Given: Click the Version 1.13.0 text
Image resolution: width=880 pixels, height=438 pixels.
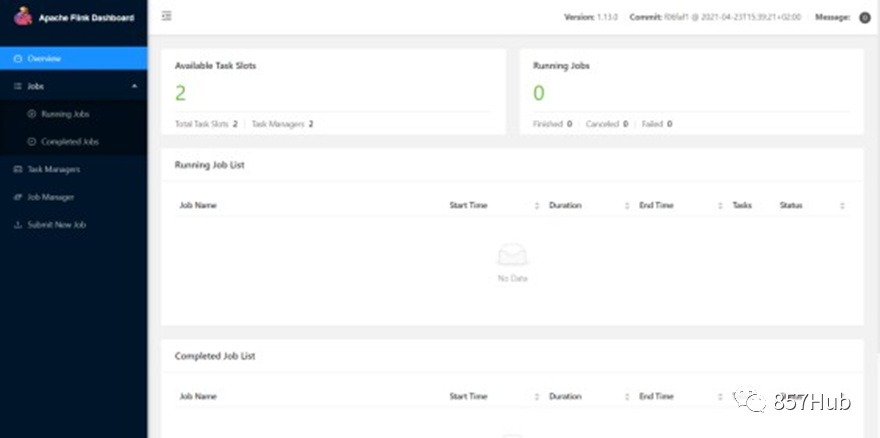Looking at the screenshot, I should click(x=590, y=17).
